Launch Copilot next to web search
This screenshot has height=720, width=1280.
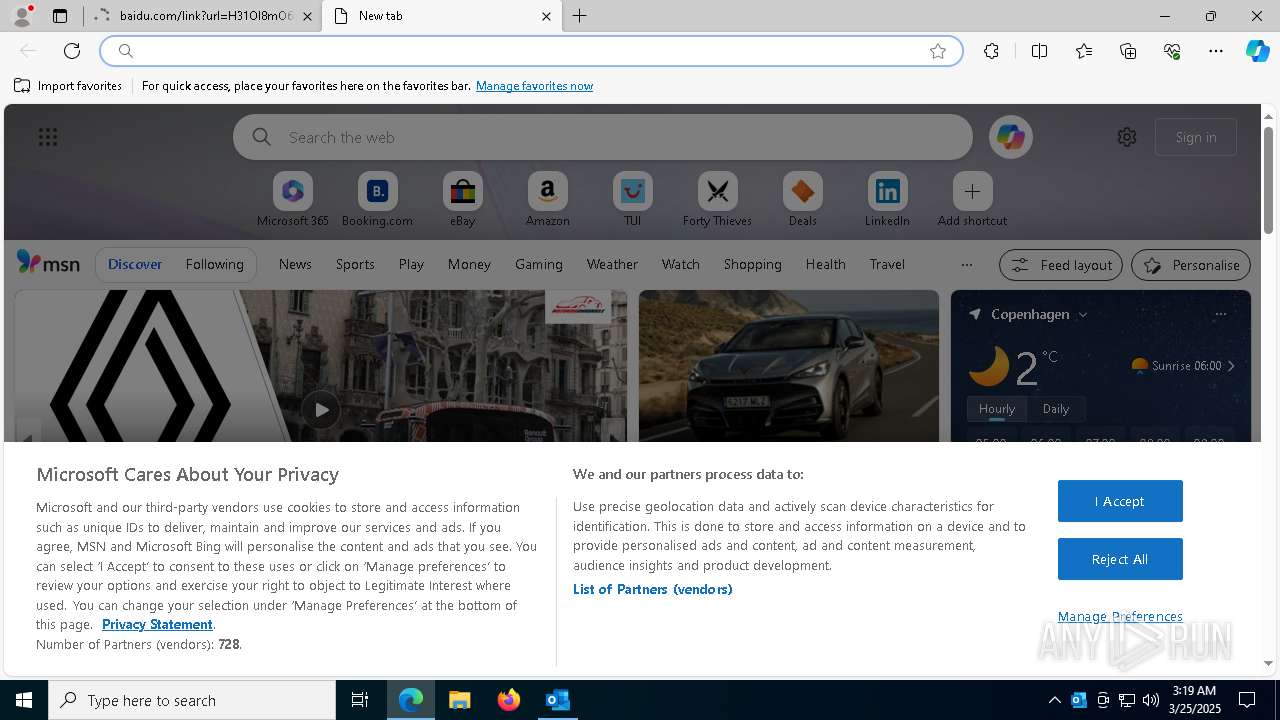(x=1010, y=137)
